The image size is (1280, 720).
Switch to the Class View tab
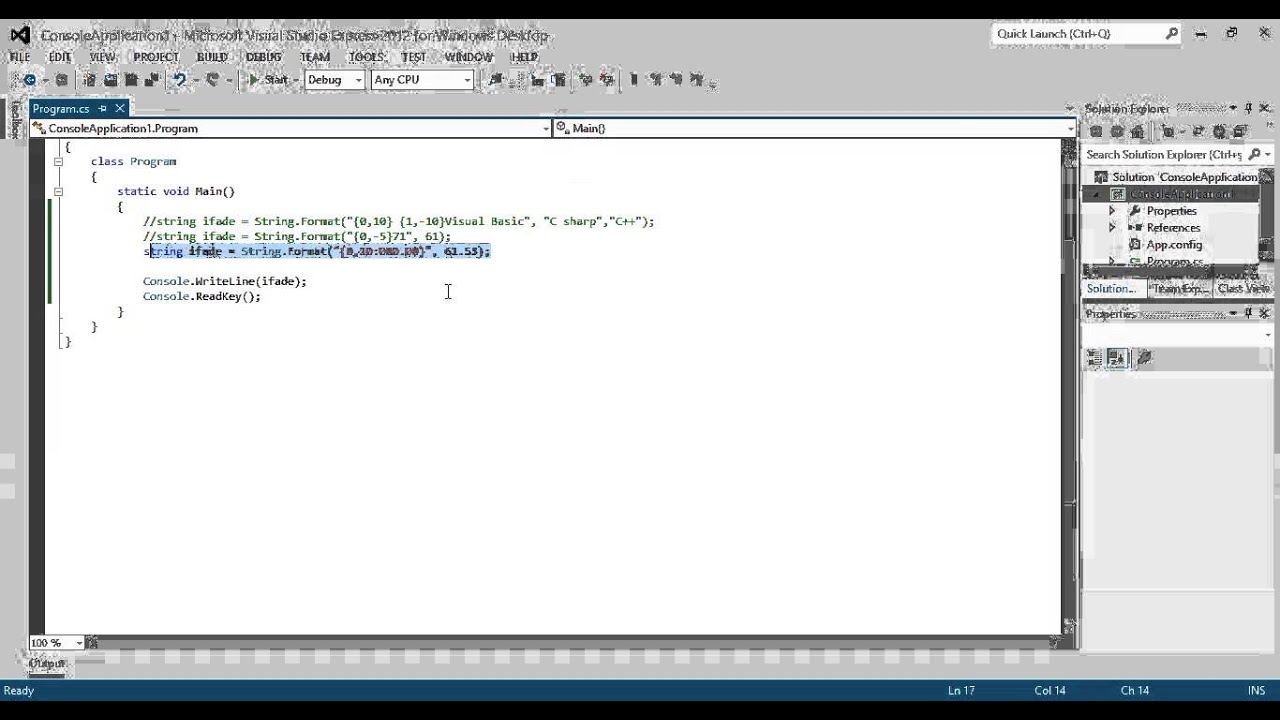click(x=1243, y=288)
